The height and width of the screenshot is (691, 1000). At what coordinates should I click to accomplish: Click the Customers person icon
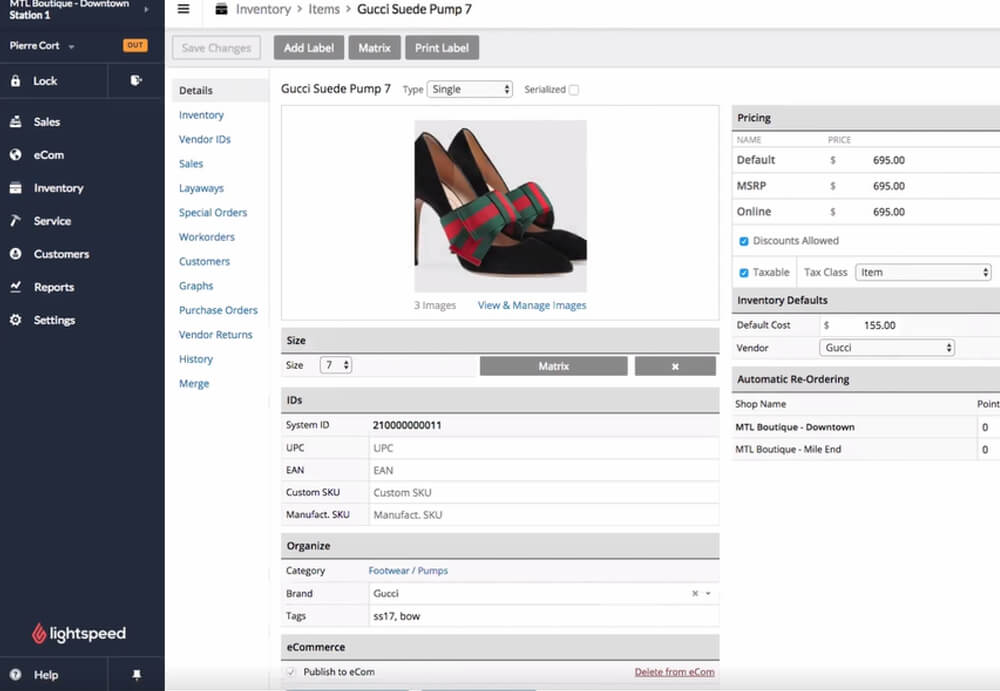16,253
